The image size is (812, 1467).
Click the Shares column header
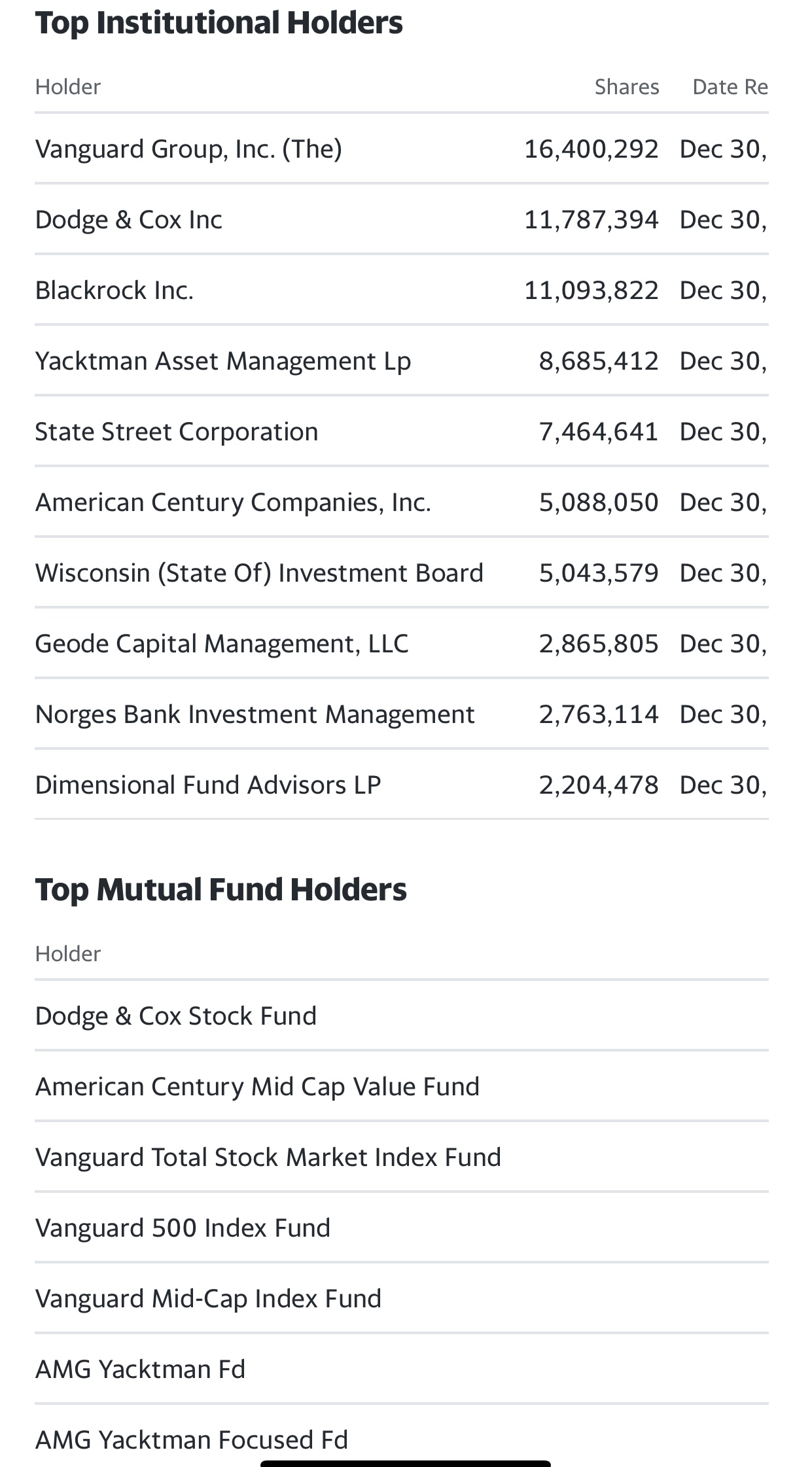click(x=626, y=87)
